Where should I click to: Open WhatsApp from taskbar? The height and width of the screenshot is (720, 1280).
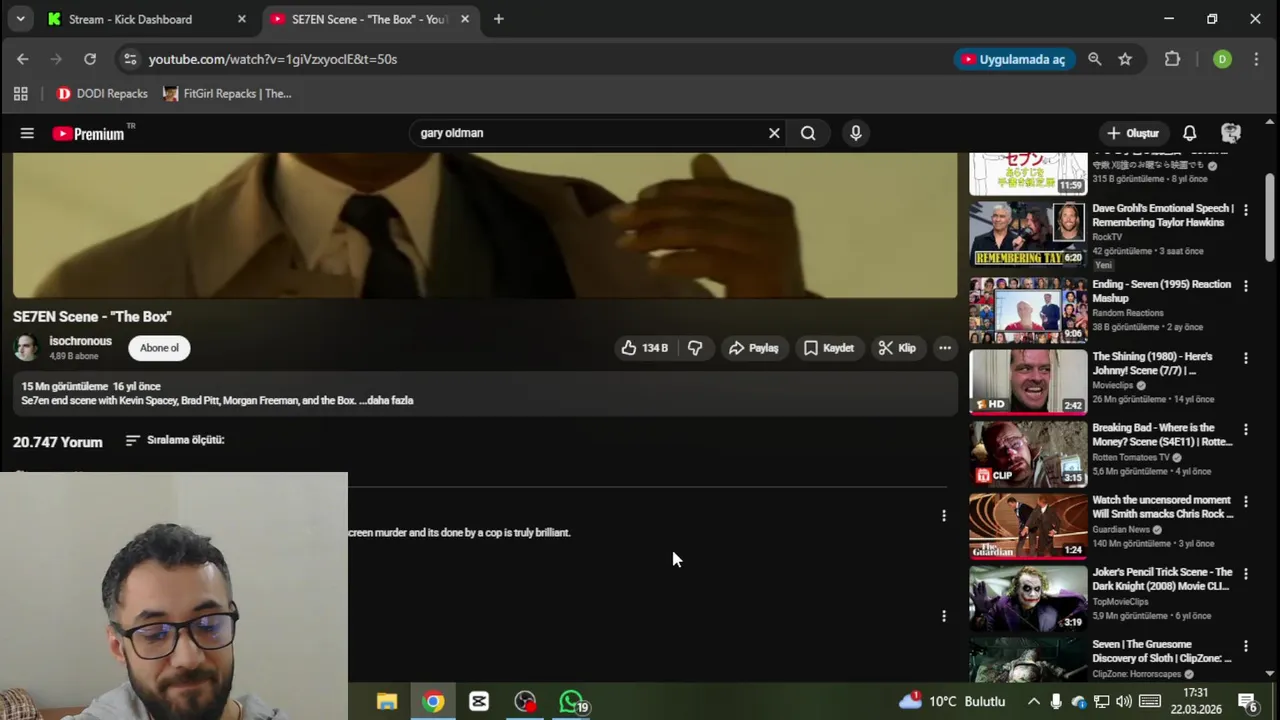coord(571,702)
